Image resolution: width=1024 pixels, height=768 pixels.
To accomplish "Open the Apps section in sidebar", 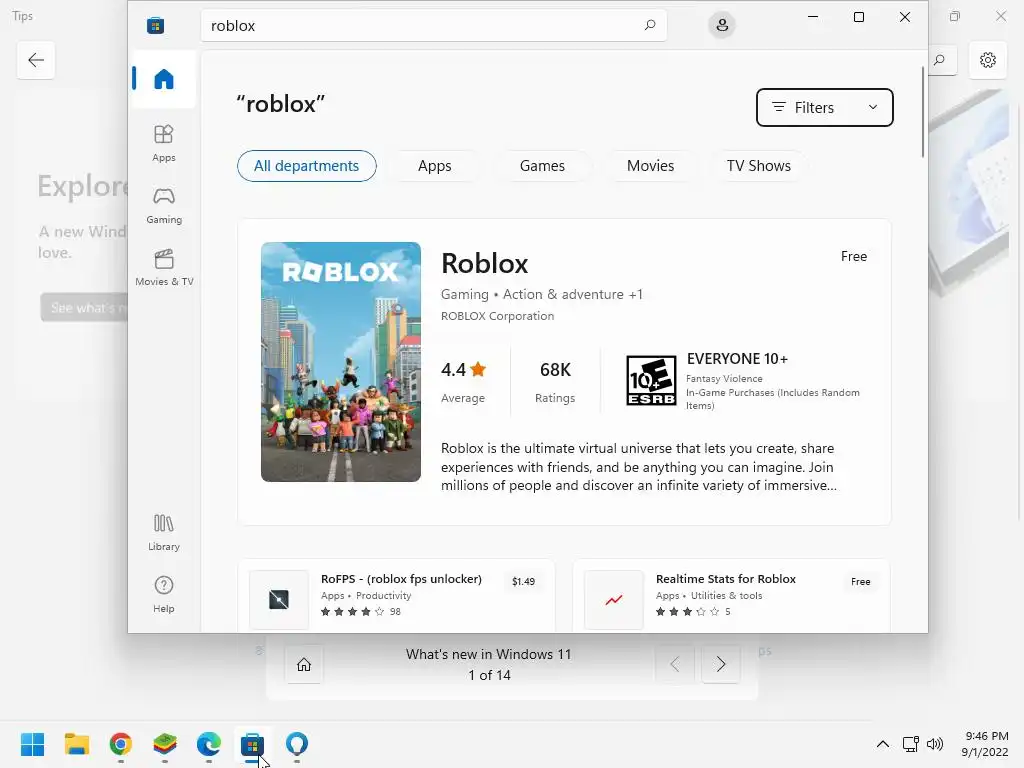I will click(x=164, y=143).
